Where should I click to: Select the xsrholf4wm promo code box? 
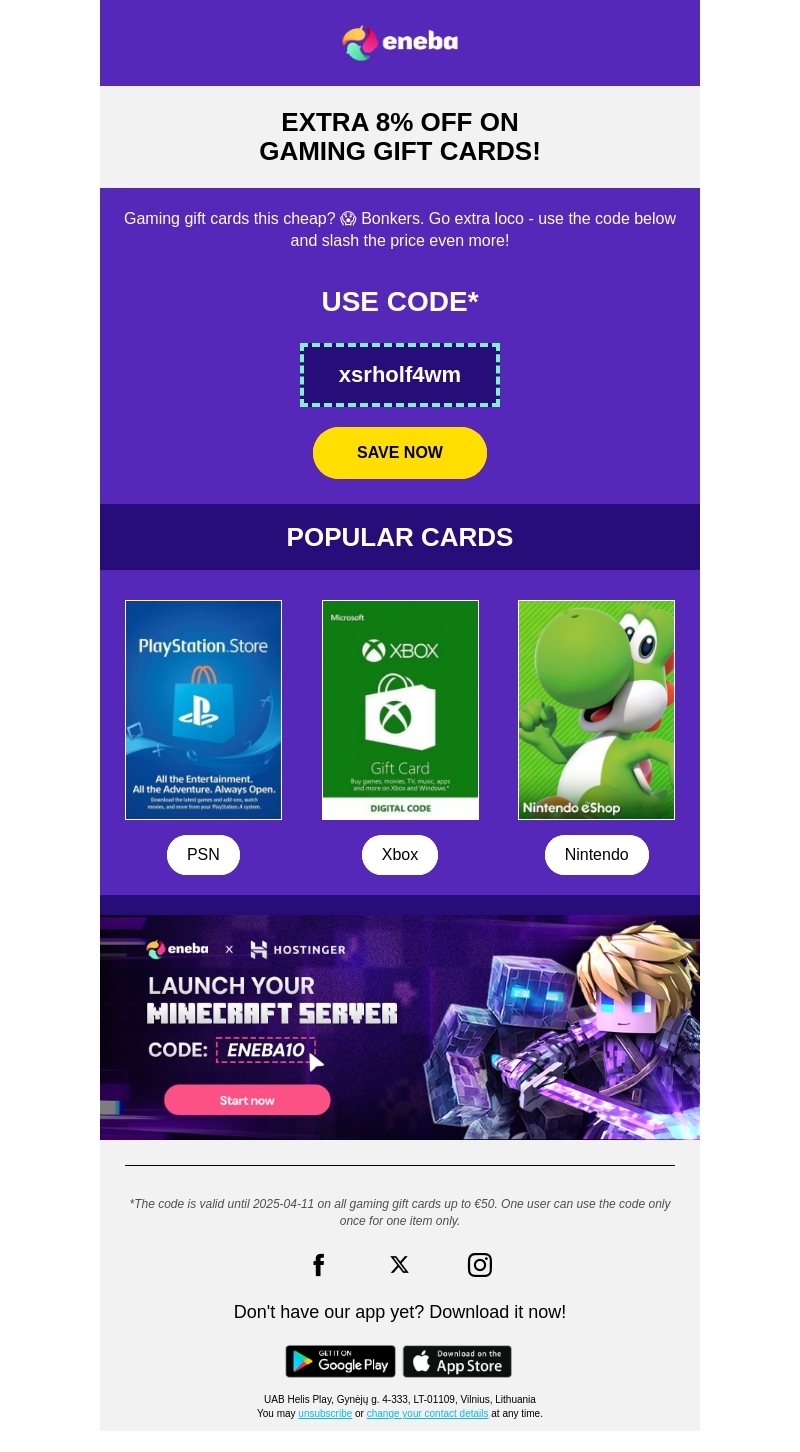[x=400, y=375]
